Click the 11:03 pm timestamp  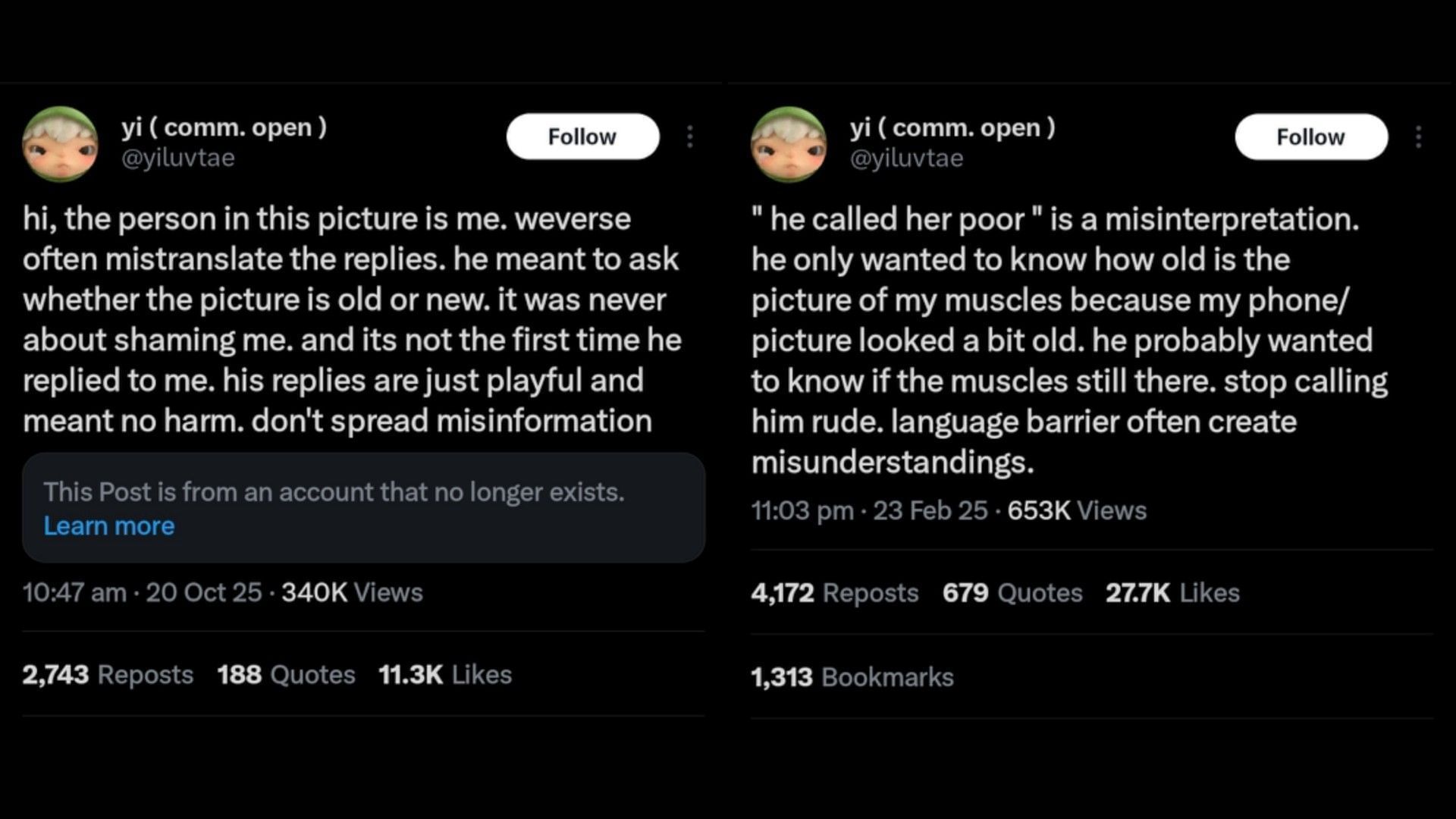(802, 510)
